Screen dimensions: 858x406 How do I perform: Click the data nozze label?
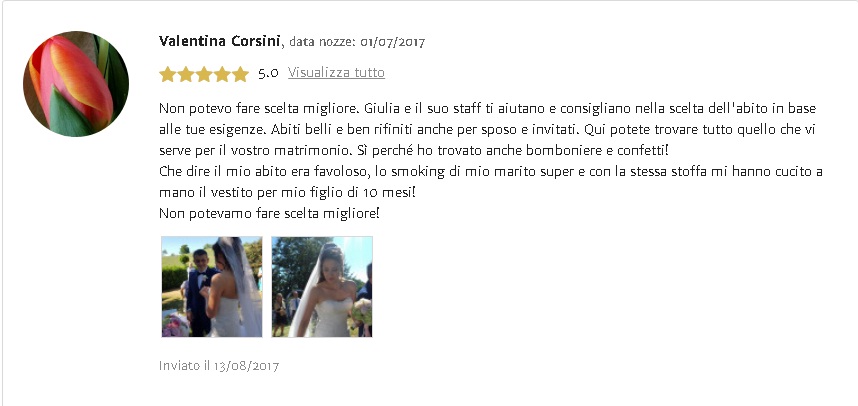[322, 42]
